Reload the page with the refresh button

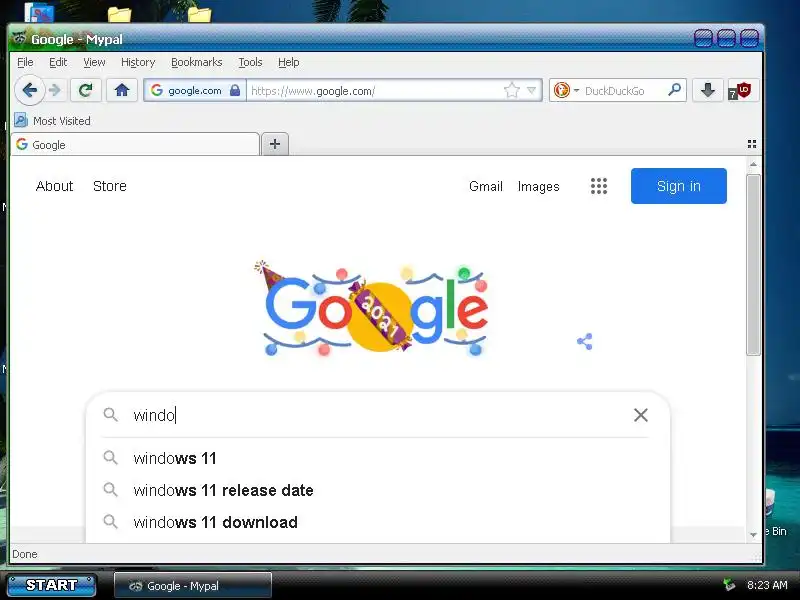85,91
